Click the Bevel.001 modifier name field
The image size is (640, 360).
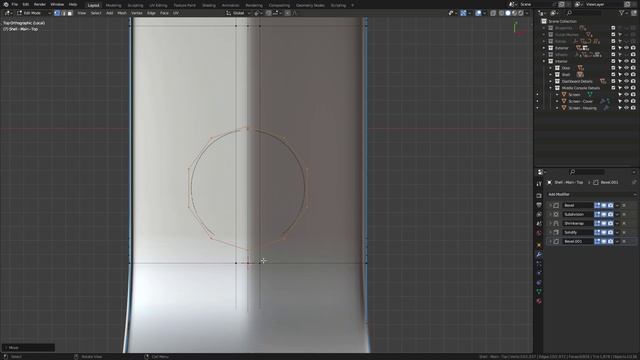point(578,241)
